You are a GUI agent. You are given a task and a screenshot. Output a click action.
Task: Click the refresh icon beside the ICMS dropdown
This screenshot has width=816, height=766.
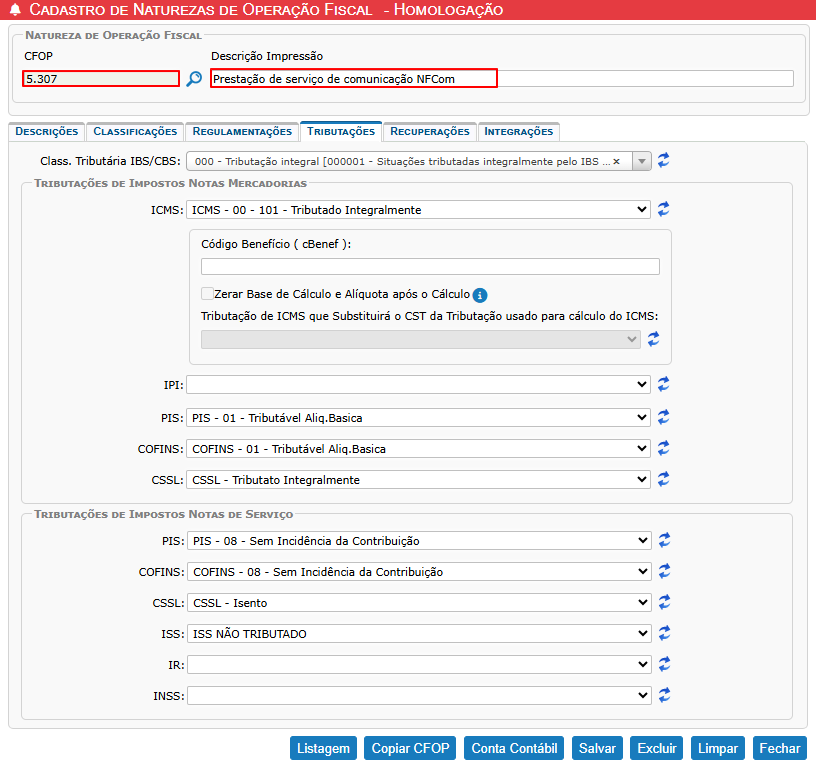point(664,210)
